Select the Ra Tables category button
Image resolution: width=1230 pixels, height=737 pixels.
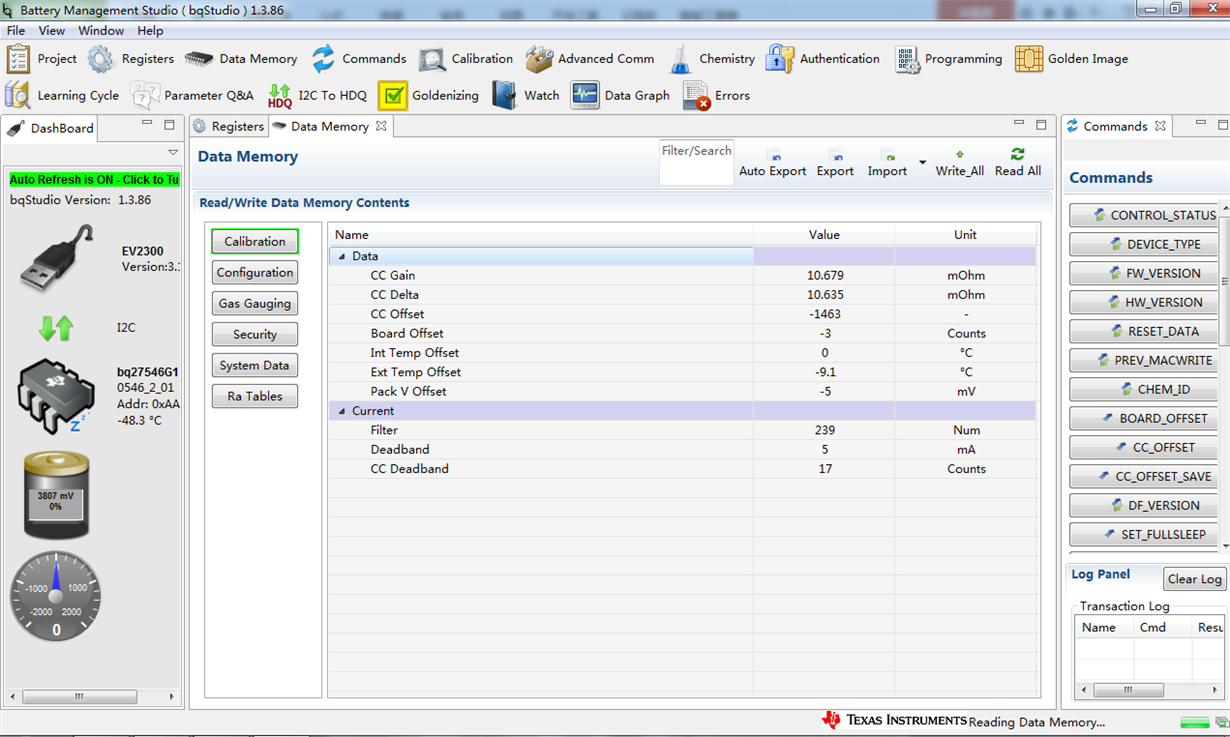point(255,396)
